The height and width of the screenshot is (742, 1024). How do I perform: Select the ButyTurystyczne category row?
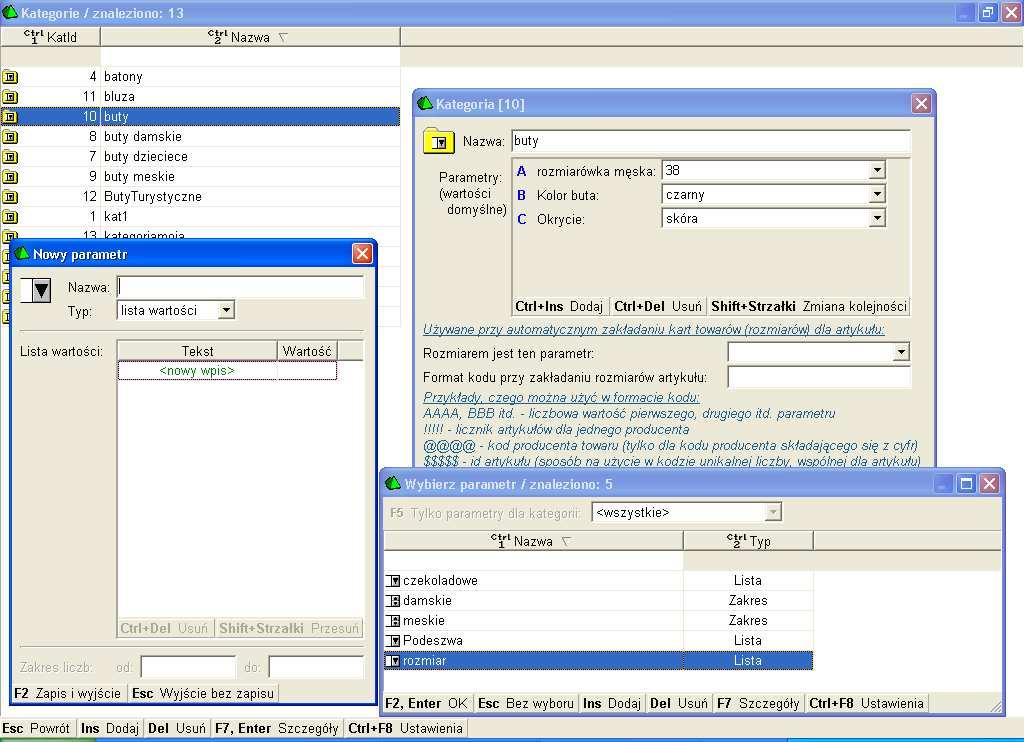tap(200, 197)
